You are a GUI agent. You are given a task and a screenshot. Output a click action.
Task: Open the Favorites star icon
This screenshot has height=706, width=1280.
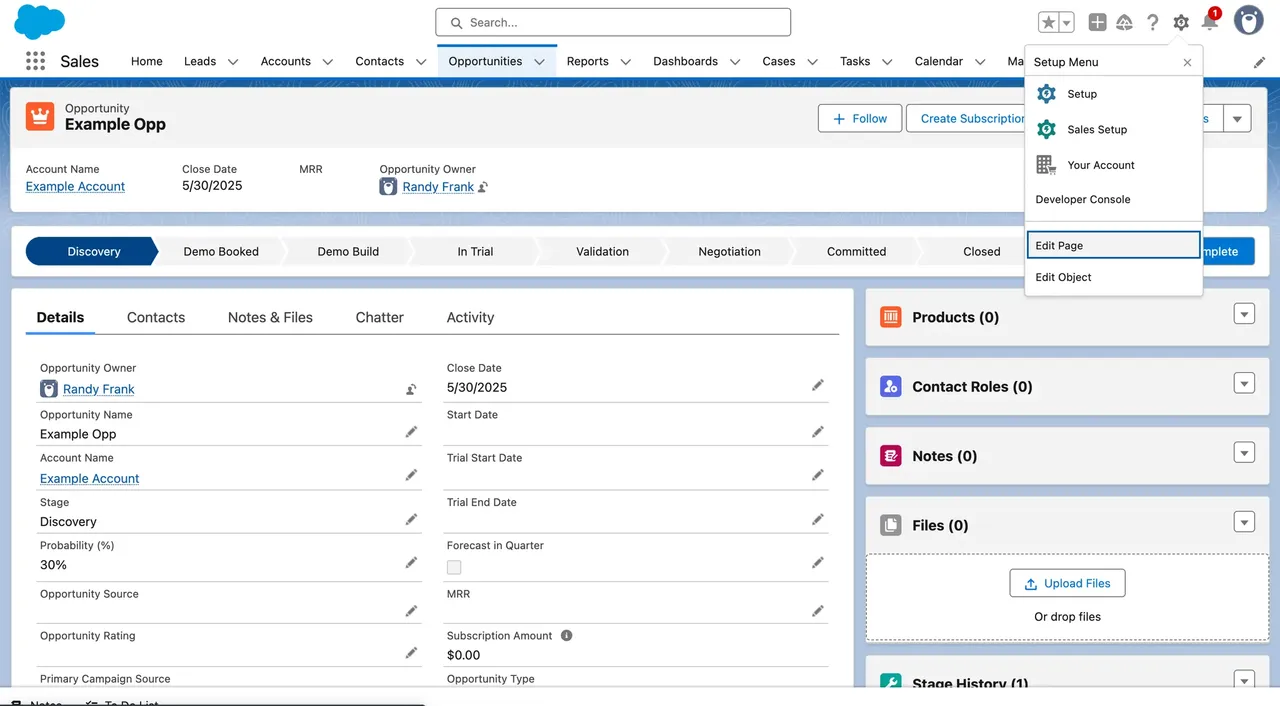pos(1048,22)
